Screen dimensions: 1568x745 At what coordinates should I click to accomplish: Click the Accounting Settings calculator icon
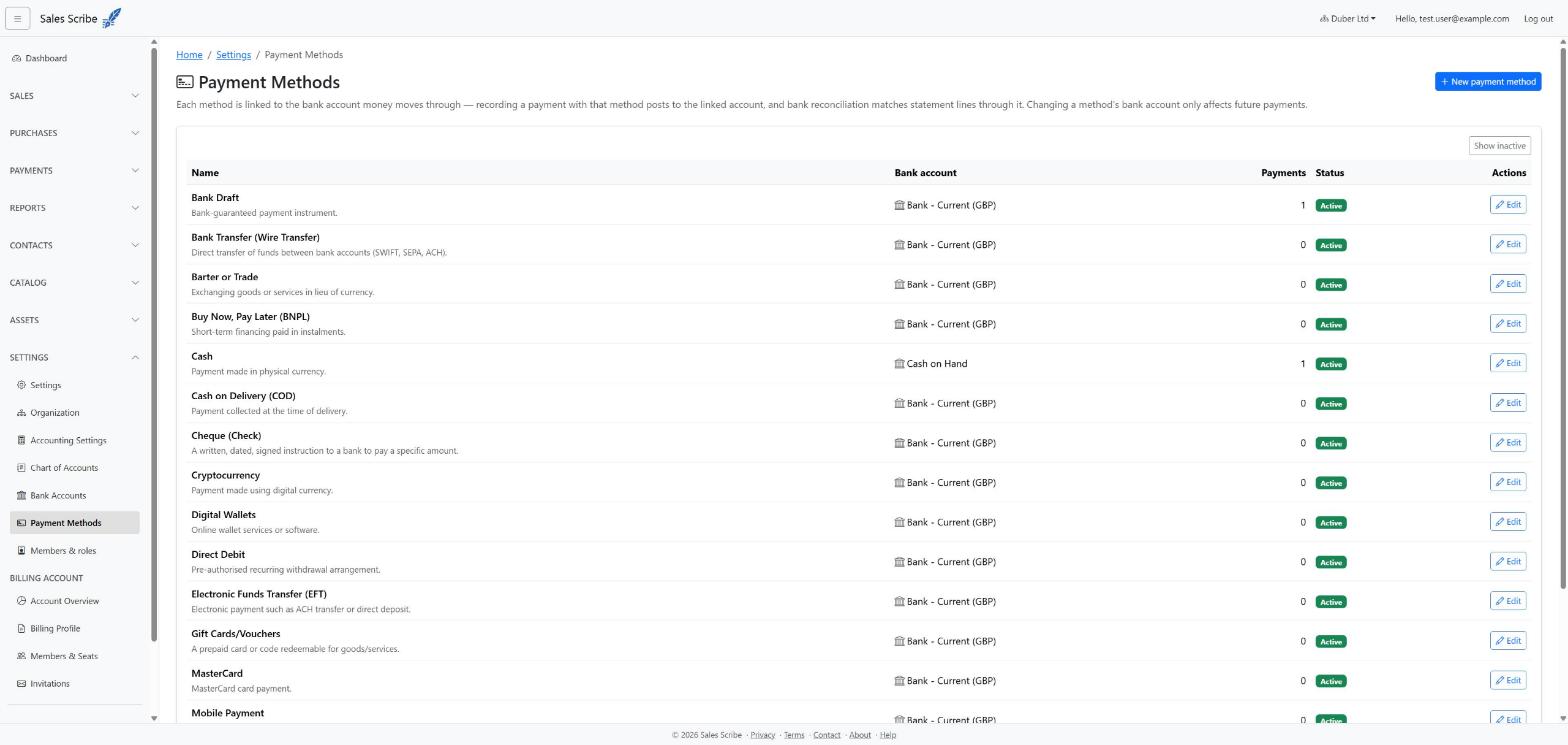[21, 440]
